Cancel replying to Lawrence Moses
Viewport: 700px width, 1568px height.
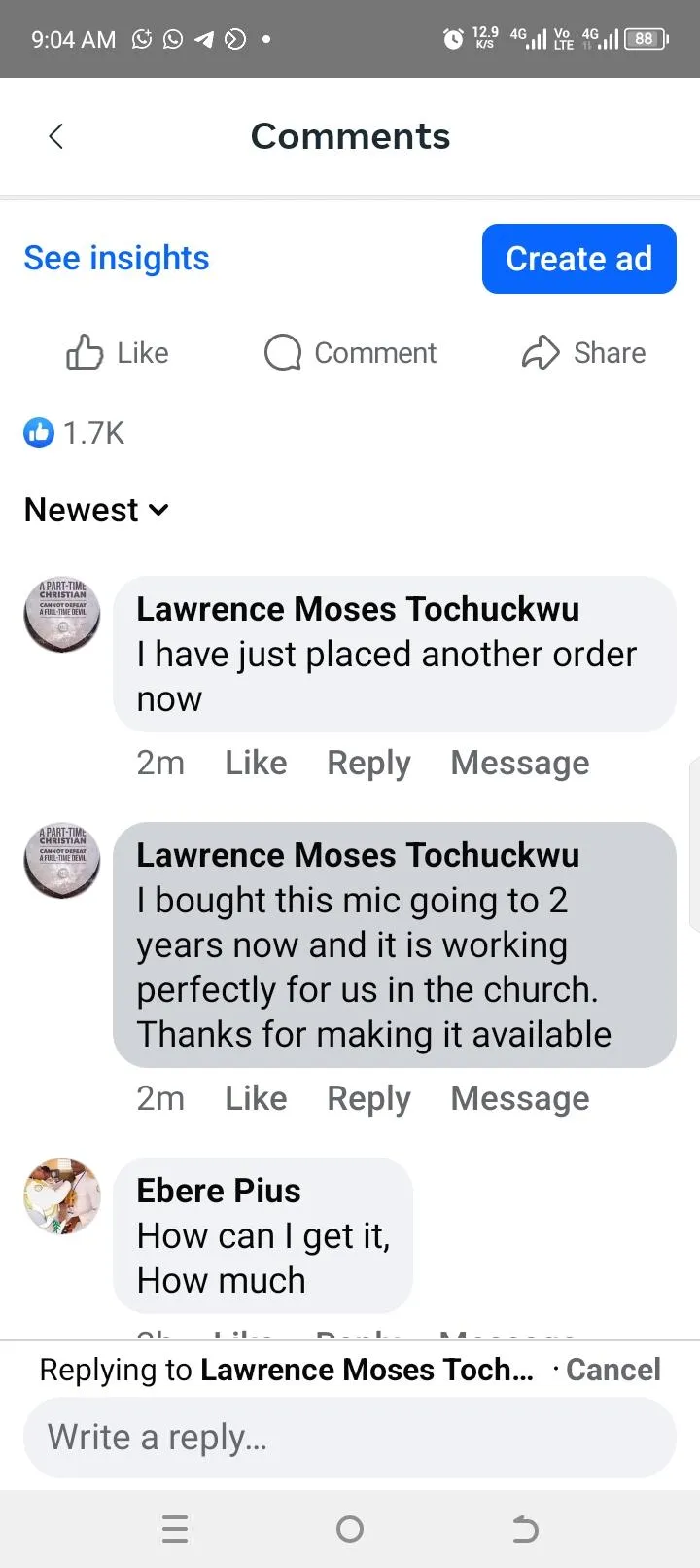613,1370
